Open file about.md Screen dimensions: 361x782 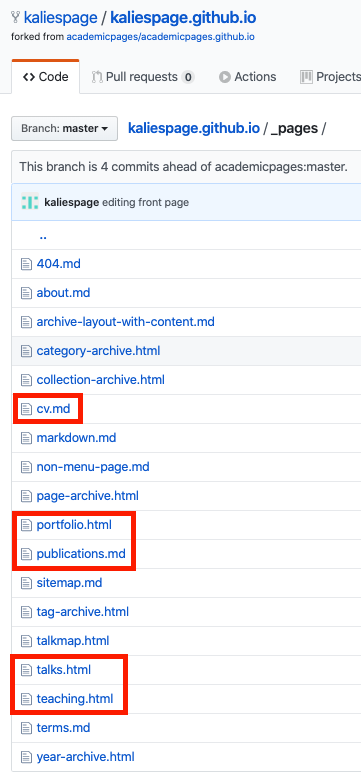[x=63, y=293]
